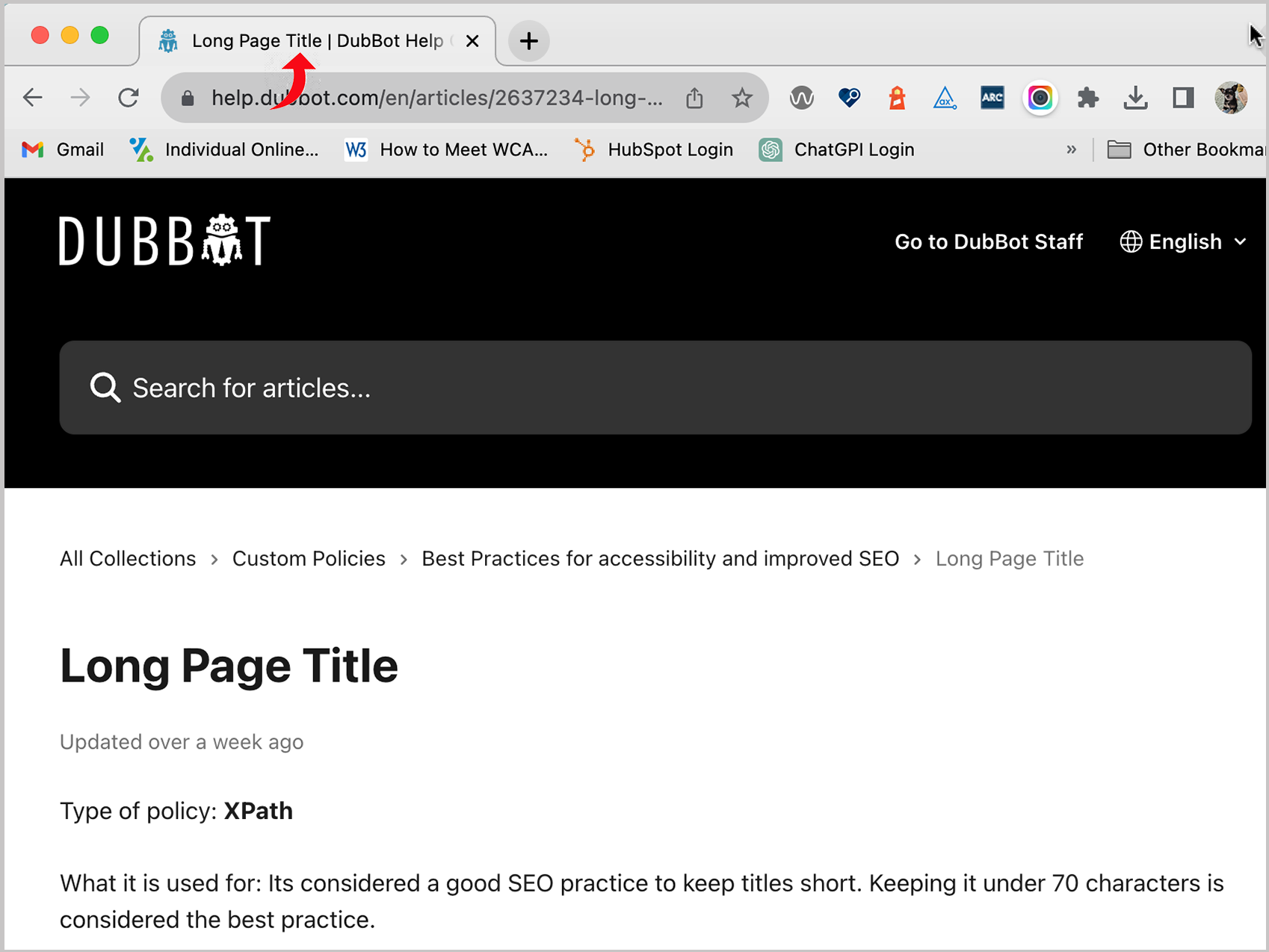Go to DubBot Staff
The image size is (1269, 952).
point(989,241)
